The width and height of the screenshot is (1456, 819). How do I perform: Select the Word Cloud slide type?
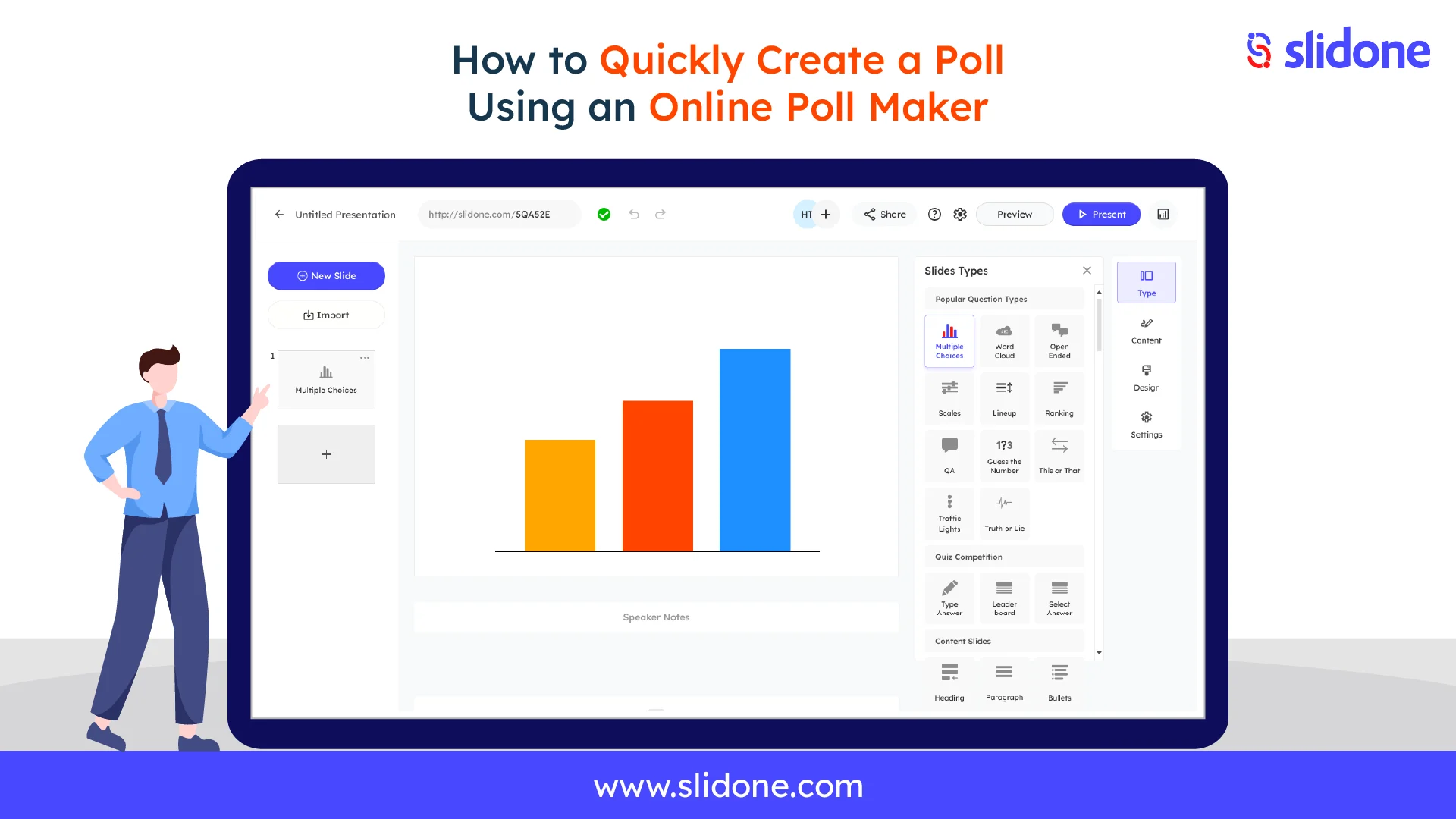pos(1004,339)
